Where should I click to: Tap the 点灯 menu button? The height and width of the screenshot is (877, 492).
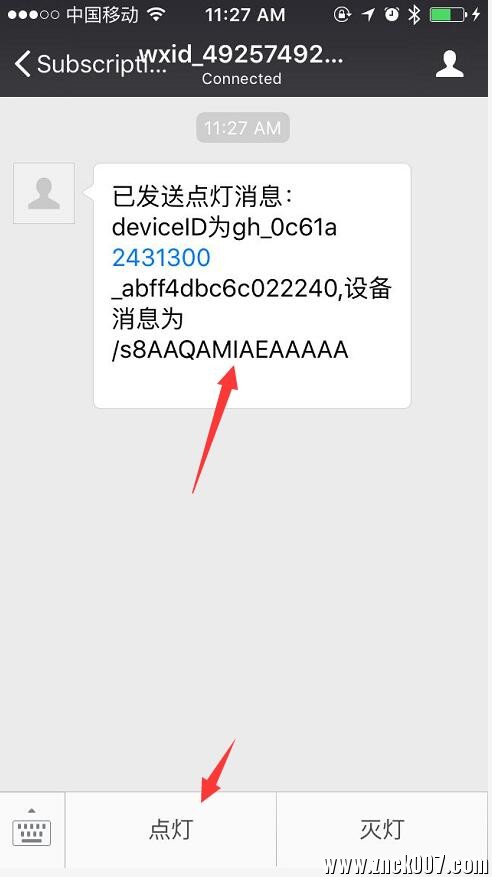(171, 829)
